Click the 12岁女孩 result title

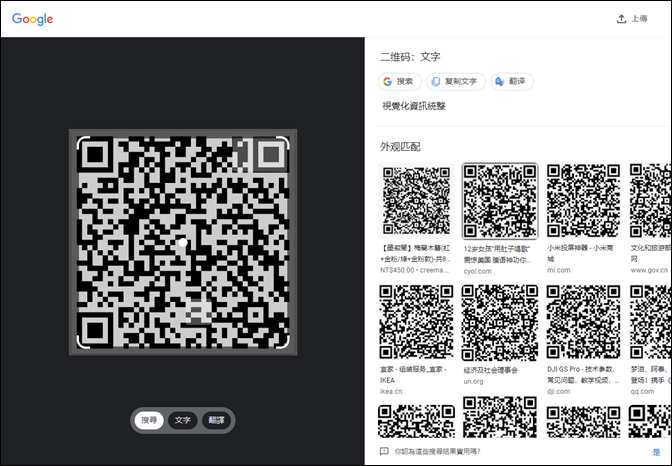497,254
